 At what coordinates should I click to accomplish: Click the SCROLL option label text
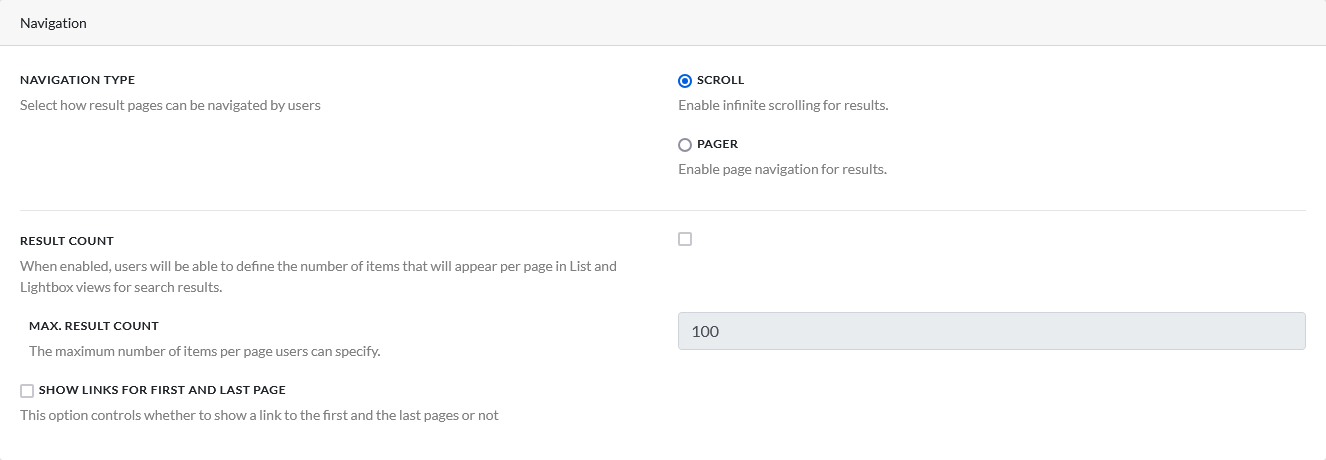pos(720,80)
